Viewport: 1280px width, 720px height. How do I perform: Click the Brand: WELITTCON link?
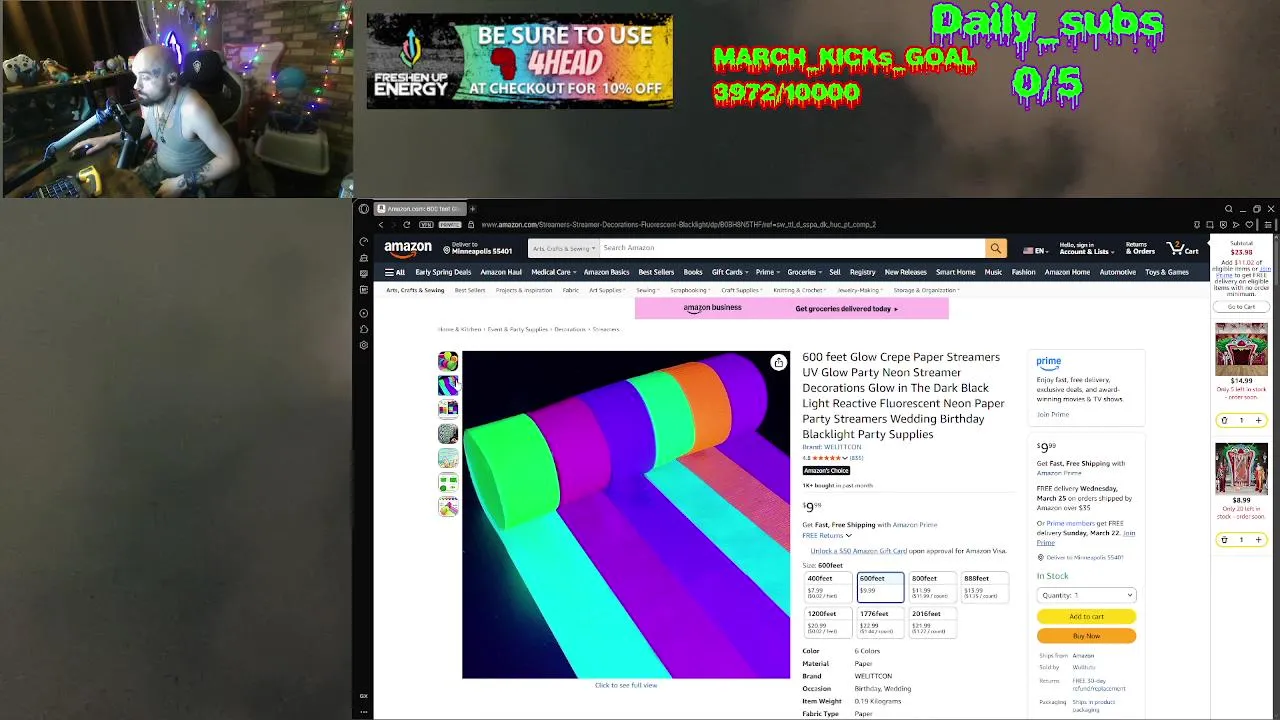click(x=831, y=447)
